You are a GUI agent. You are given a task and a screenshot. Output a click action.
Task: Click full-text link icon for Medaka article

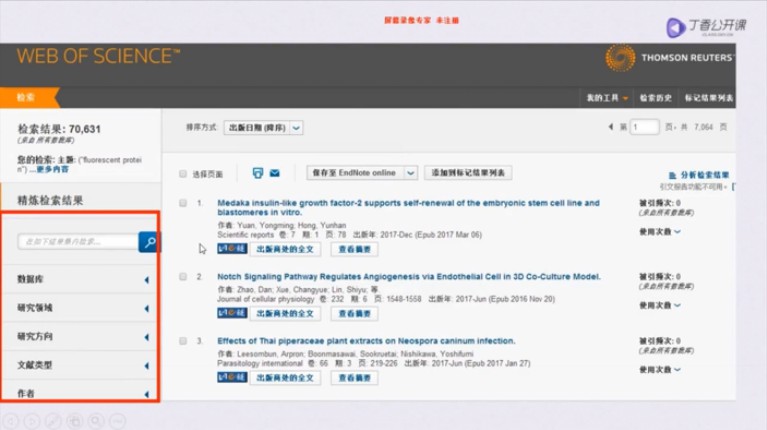point(232,249)
